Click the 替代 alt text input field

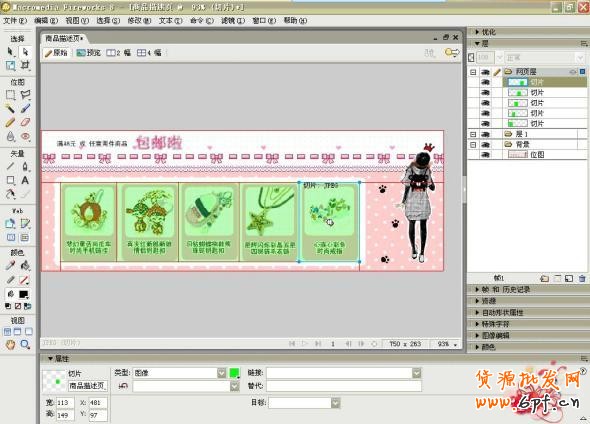tap(344, 386)
